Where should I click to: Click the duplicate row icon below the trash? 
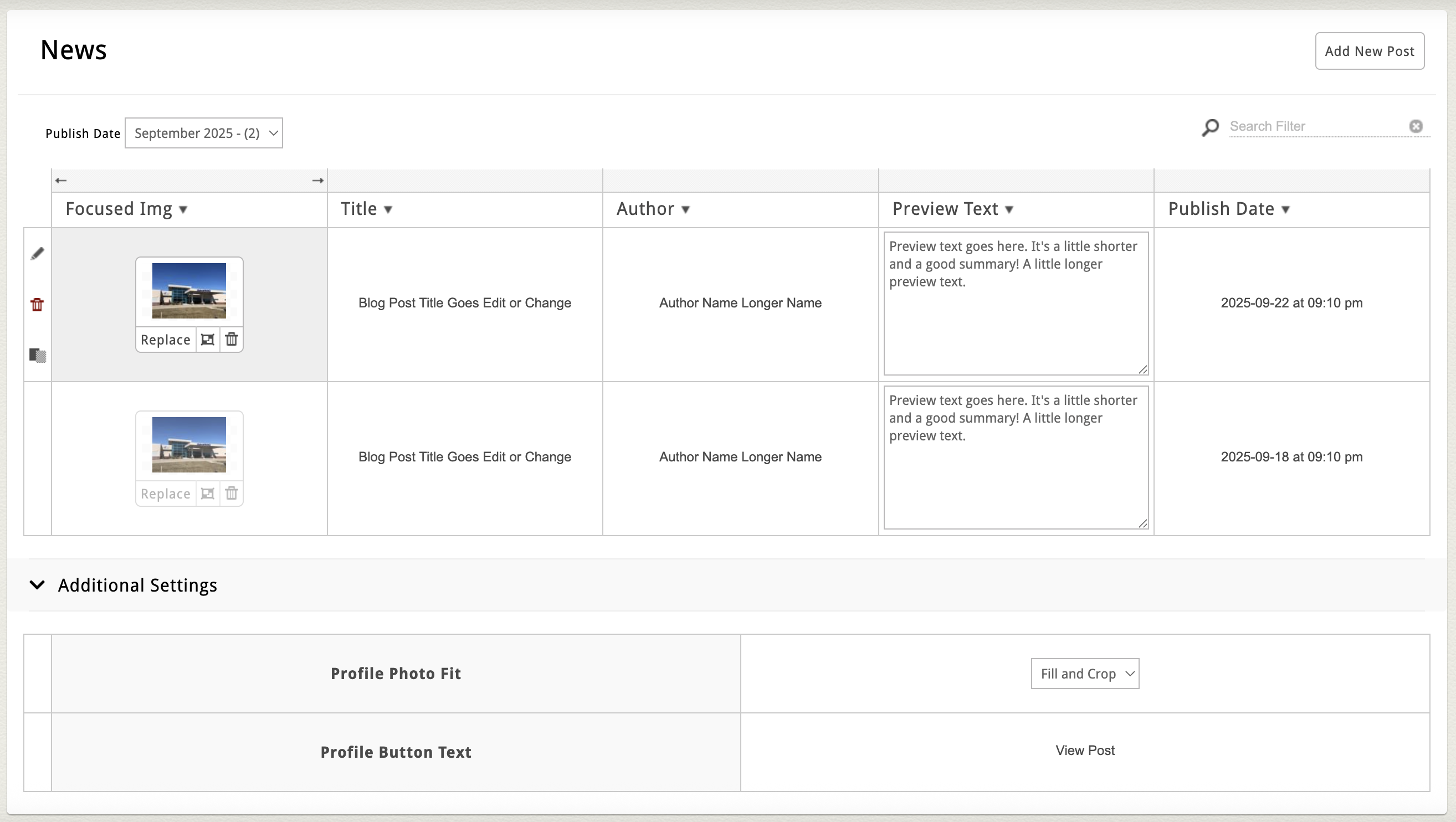tap(37, 356)
